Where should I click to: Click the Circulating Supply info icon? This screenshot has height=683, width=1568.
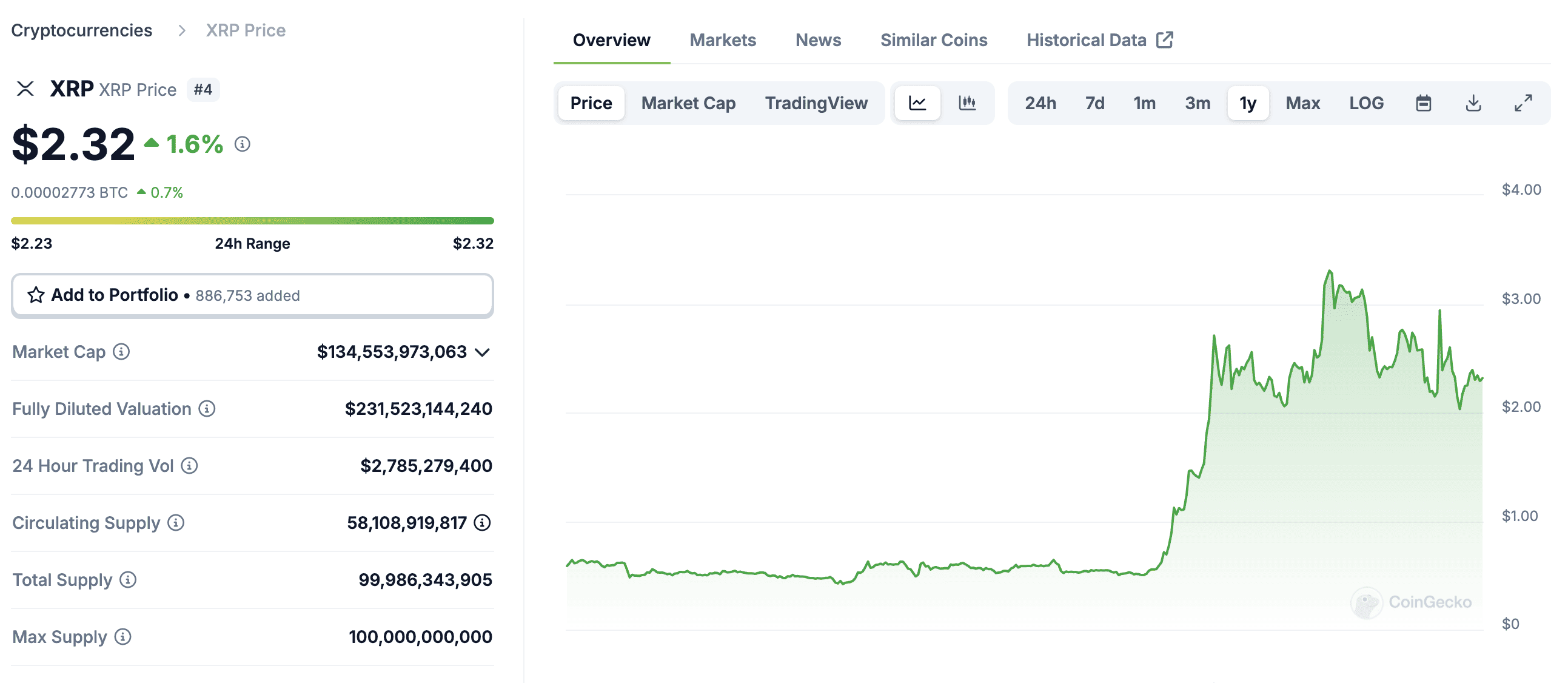[175, 522]
